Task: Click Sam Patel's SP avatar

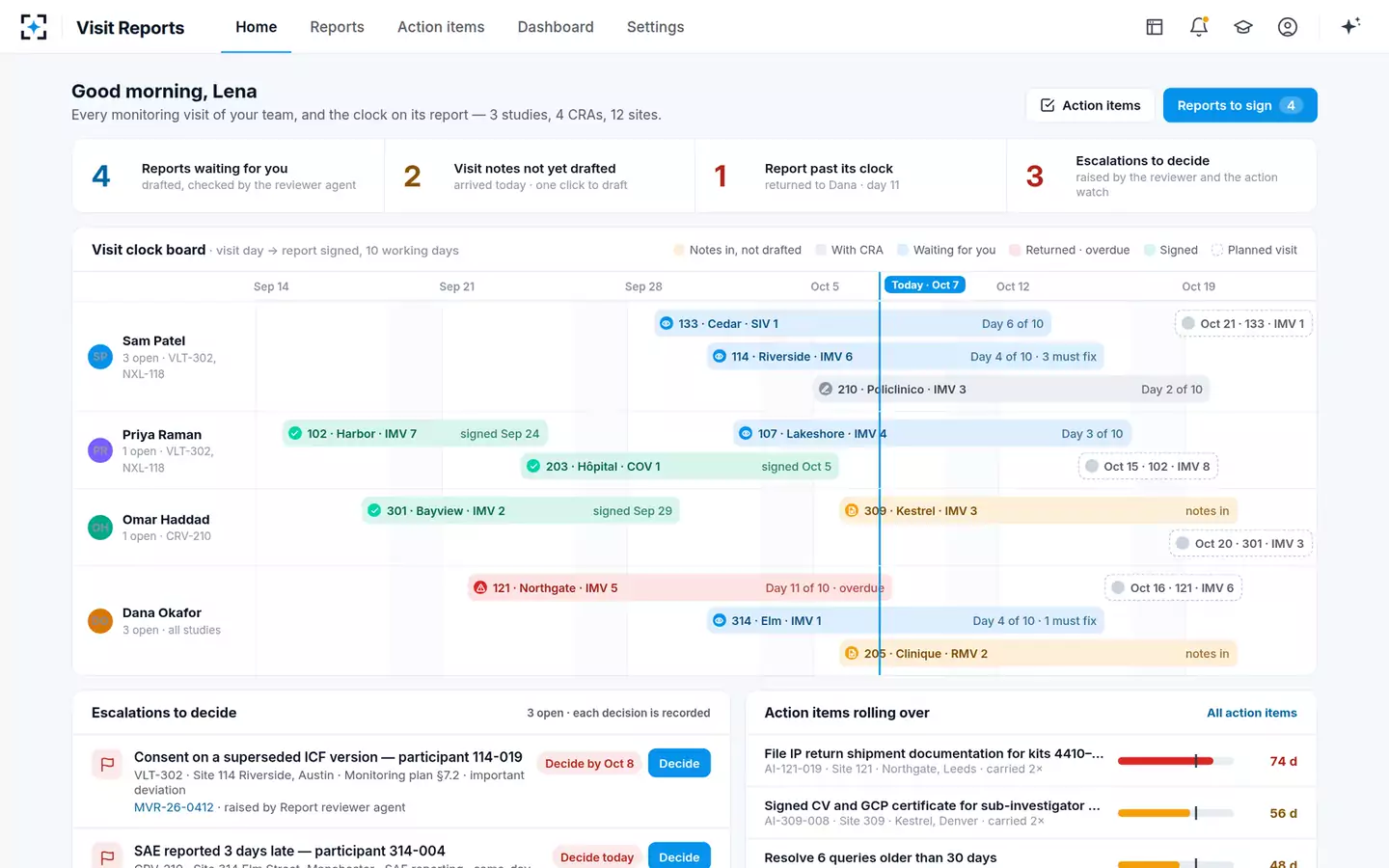Action: tap(100, 357)
